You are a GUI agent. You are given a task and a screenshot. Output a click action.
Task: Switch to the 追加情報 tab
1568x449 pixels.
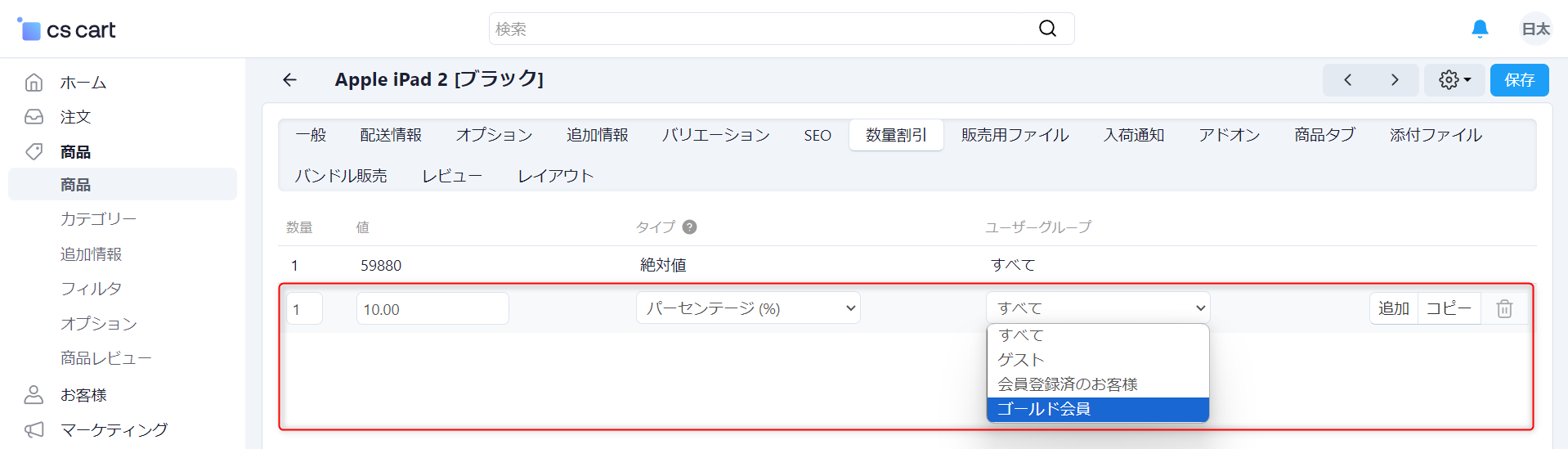coord(598,135)
